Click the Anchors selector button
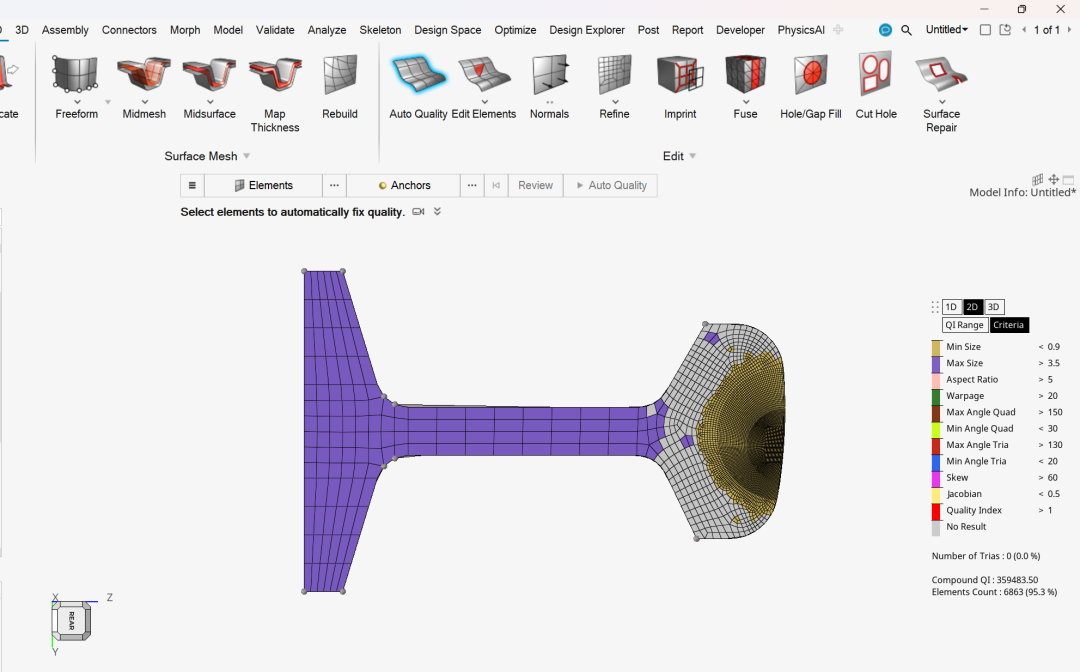Viewport: 1080px width, 672px height. click(x=404, y=185)
